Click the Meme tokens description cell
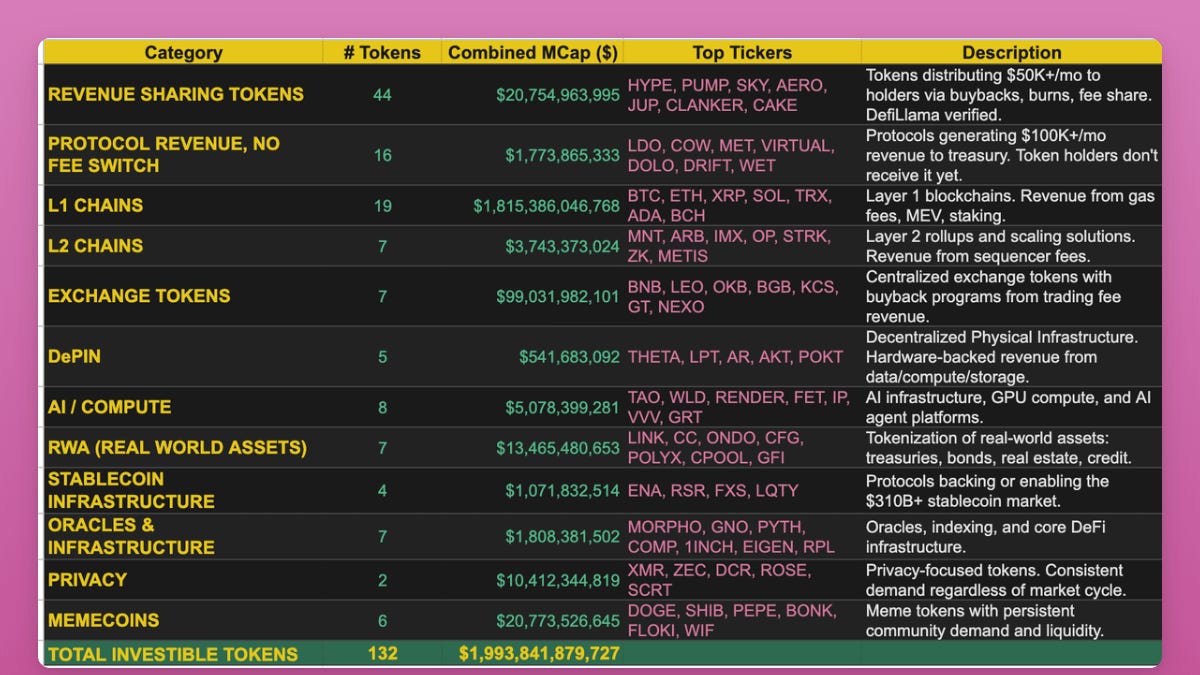The width and height of the screenshot is (1200, 675). (1011, 620)
